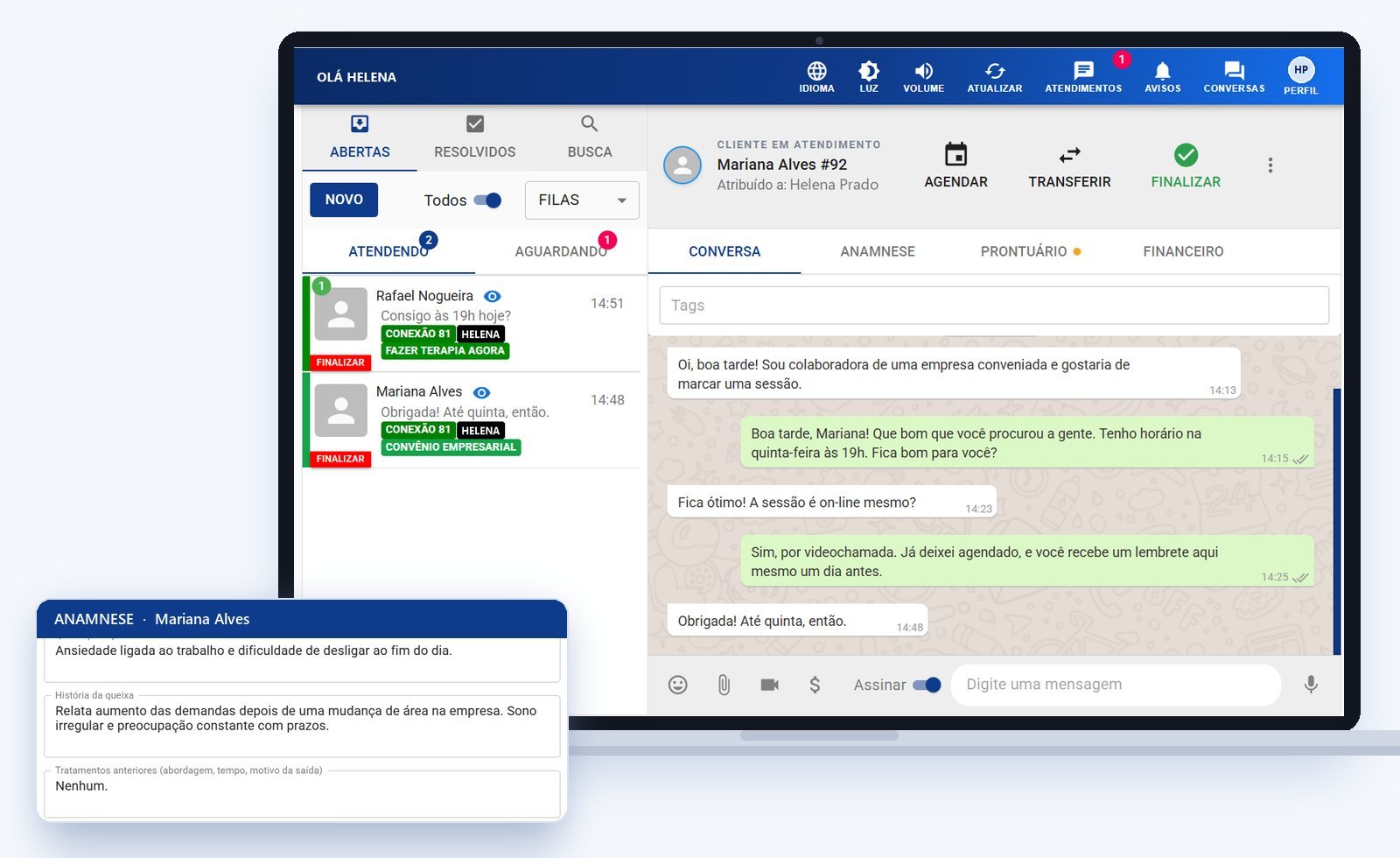Click the dollar sign payment icon
The width and height of the screenshot is (1400, 858).
click(815, 685)
